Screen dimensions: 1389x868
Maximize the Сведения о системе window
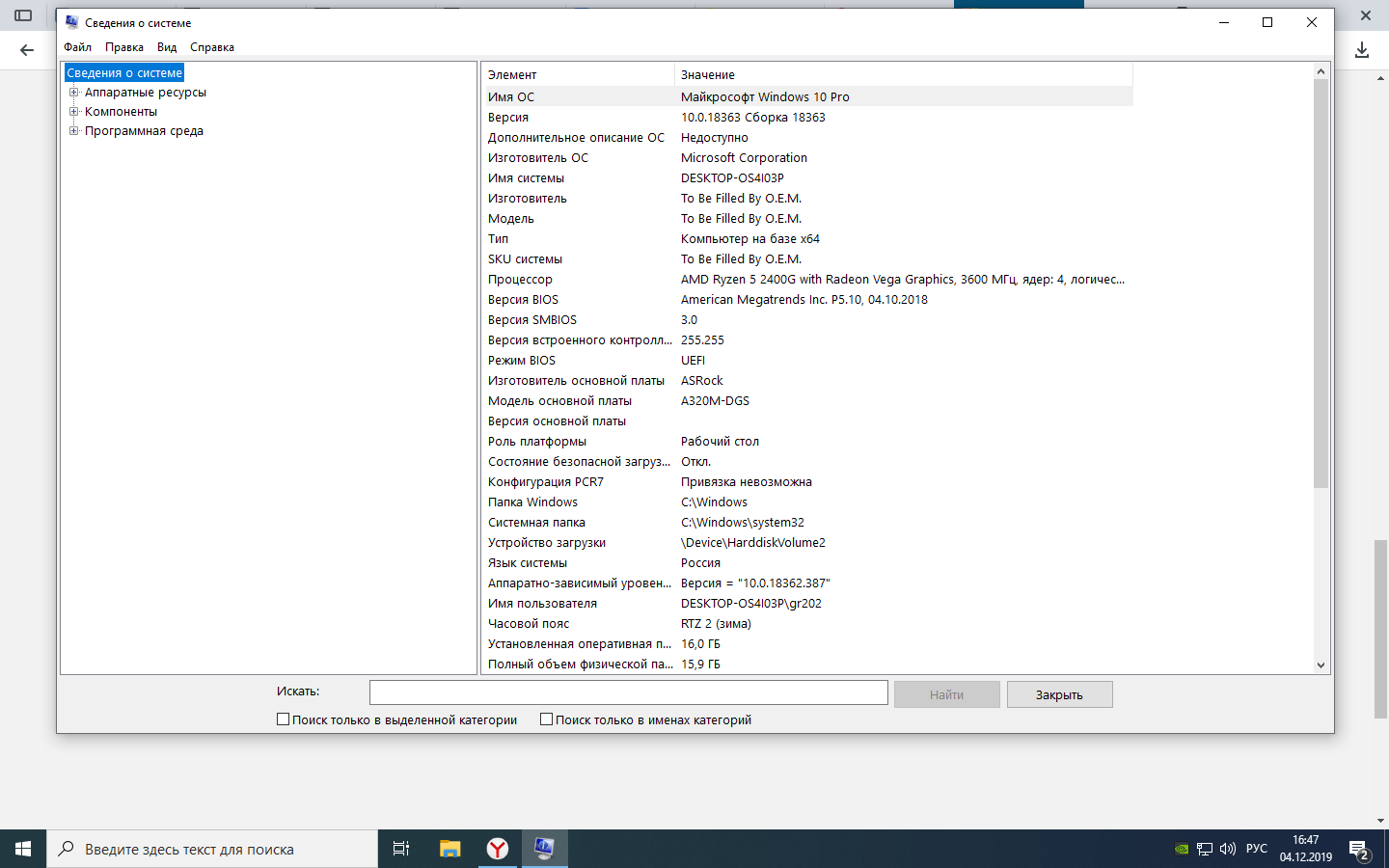pos(1267,22)
